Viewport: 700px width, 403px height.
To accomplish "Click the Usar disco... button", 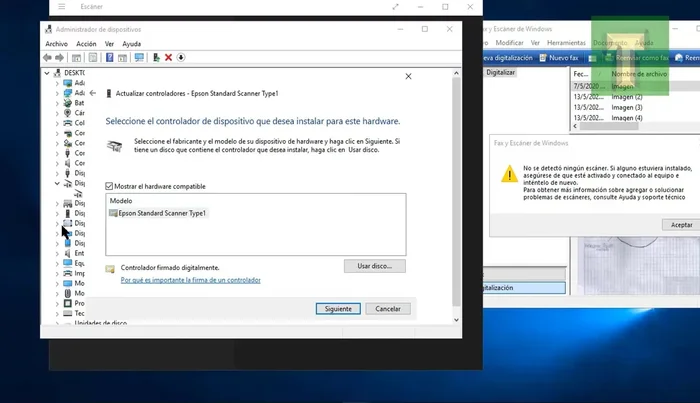I will 375,266.
